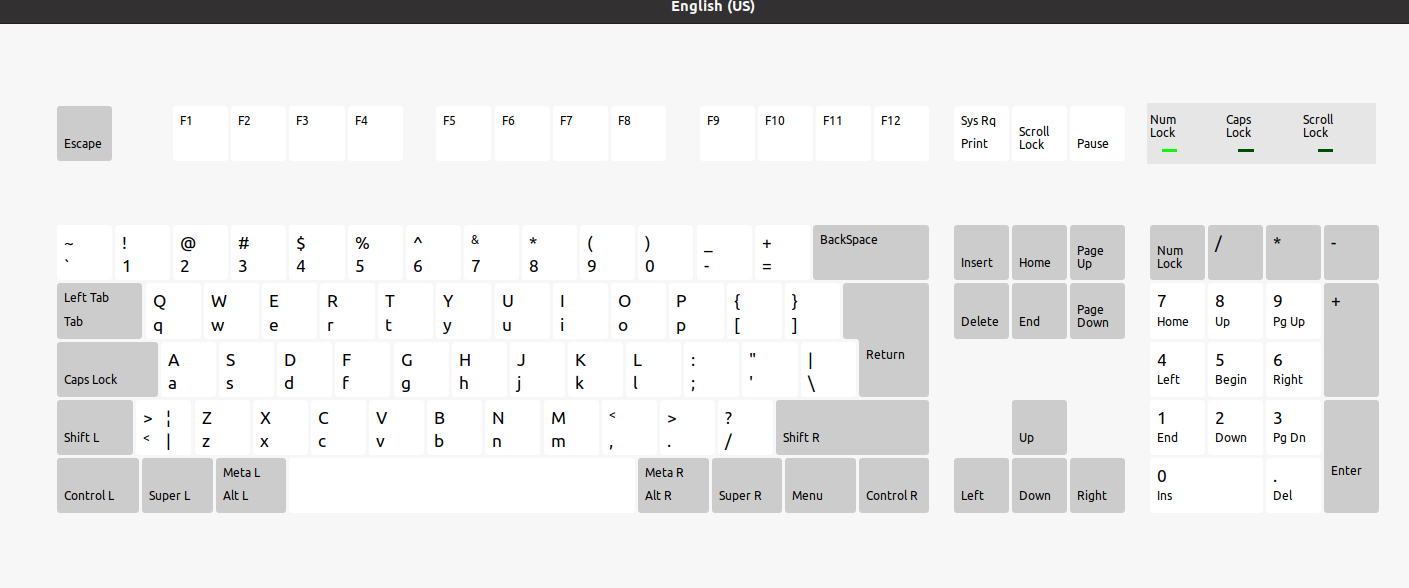
Task: Click the BackSpace key
Action: tap(871, 252)
